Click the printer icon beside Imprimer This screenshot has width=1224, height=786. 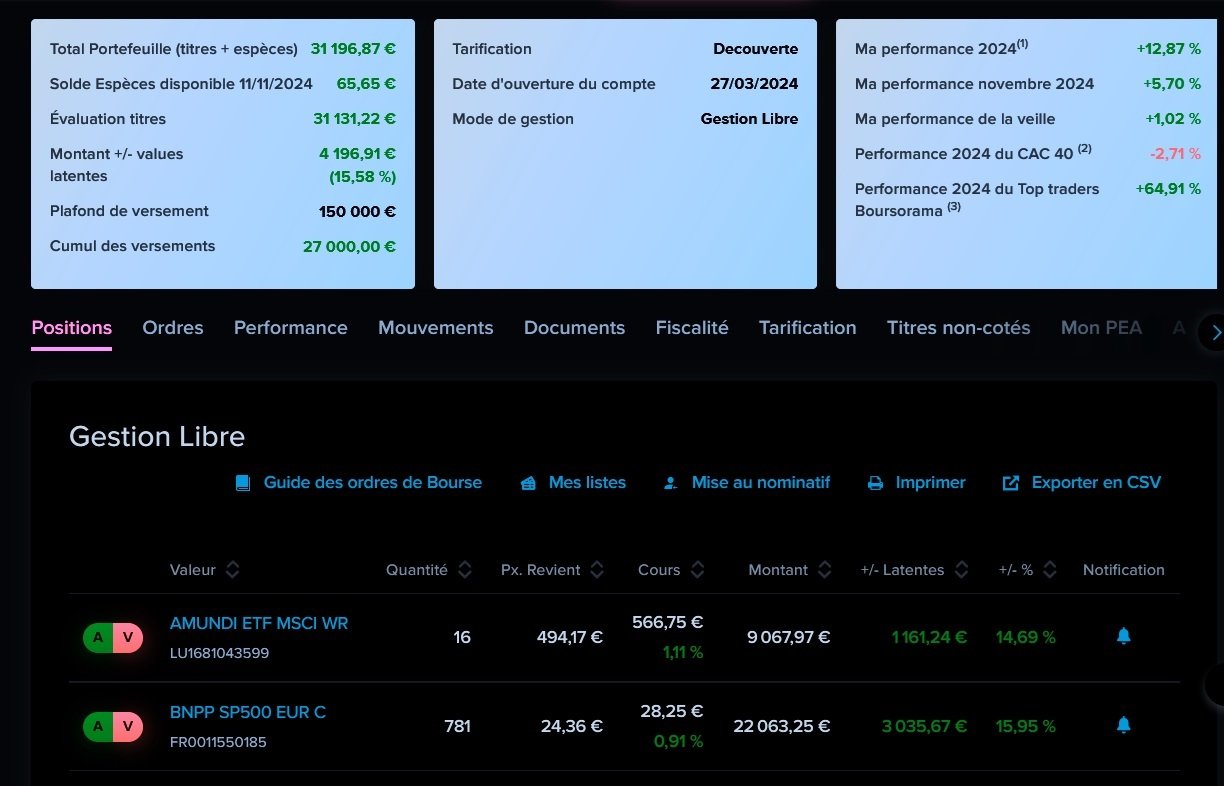[x=876, y=483]
